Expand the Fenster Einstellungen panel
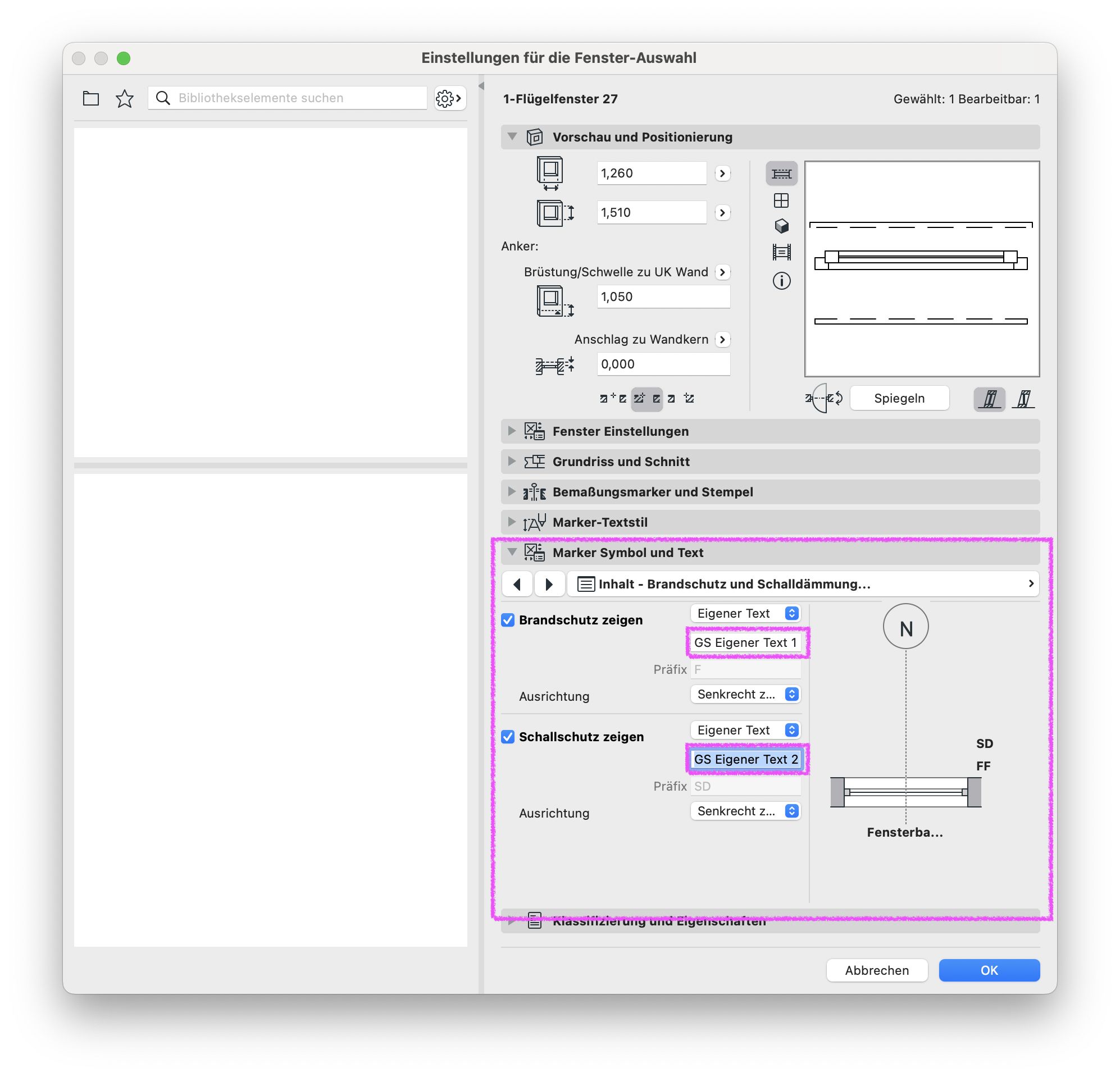The image size is (1120, 1077). [512, 431]
